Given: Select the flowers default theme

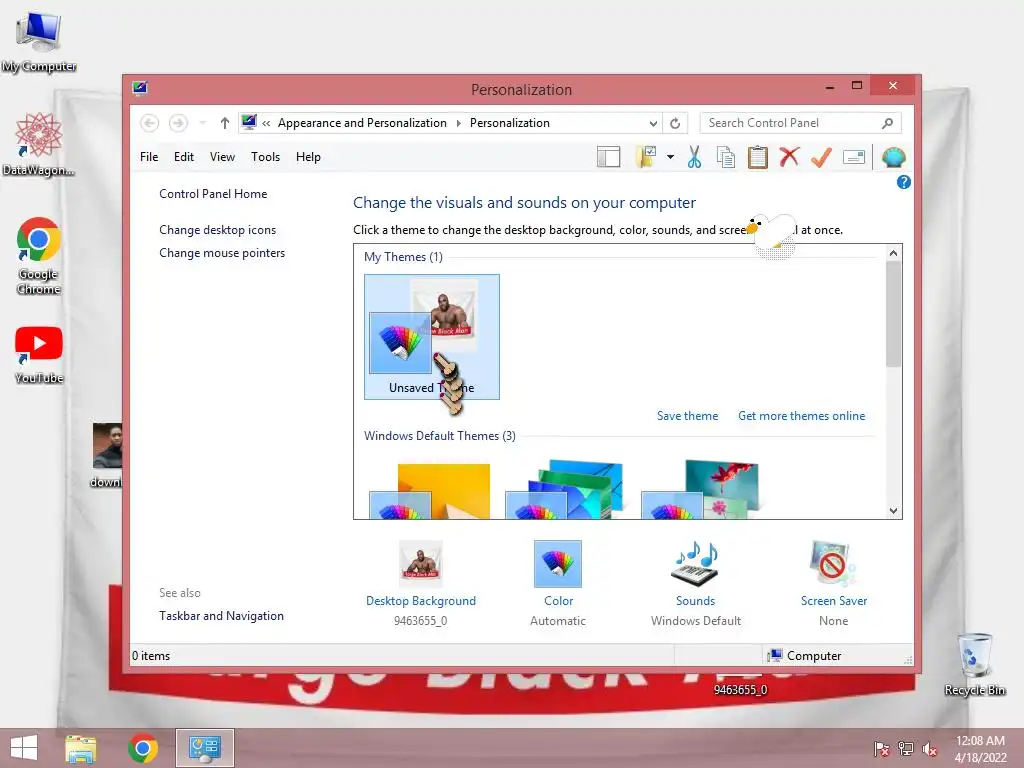Looking at the screenshot, I should point(700,490).
